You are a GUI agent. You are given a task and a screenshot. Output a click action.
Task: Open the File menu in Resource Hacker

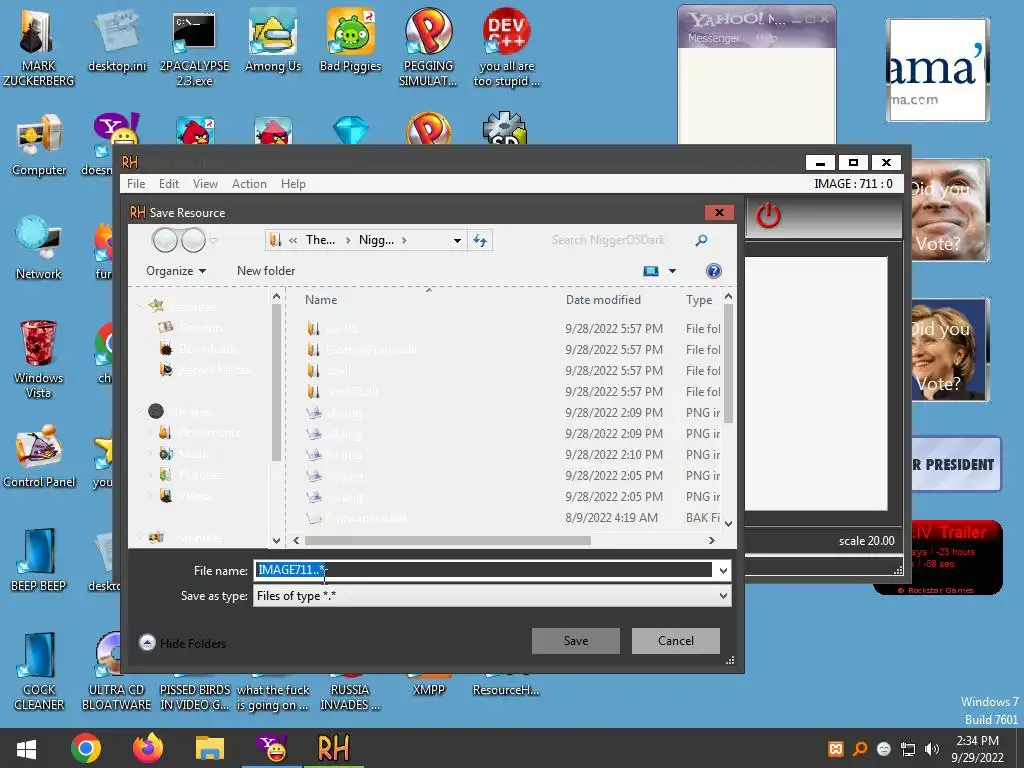pyautogui.click(x=136, y=184)
